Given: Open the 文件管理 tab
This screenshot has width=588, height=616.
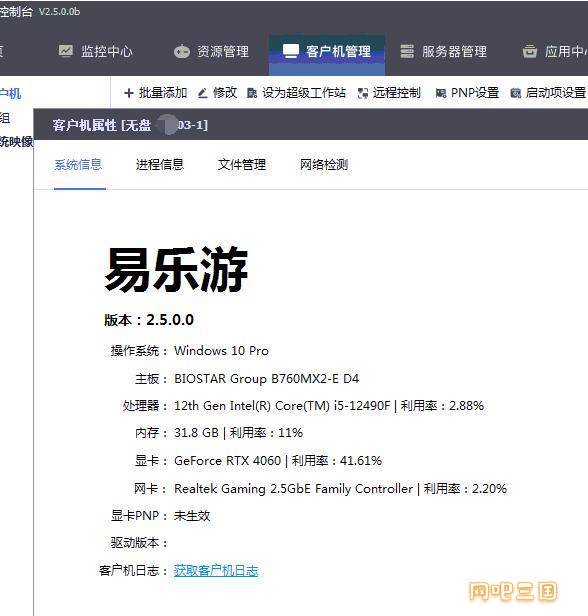Looking at the screenshot, I should (242, 164).
